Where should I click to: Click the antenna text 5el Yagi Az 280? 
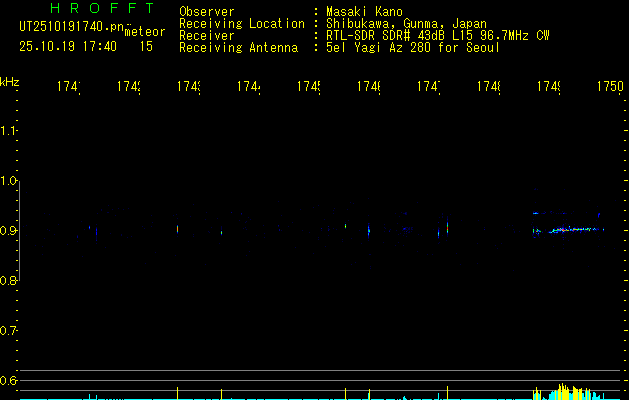[380, 48]
